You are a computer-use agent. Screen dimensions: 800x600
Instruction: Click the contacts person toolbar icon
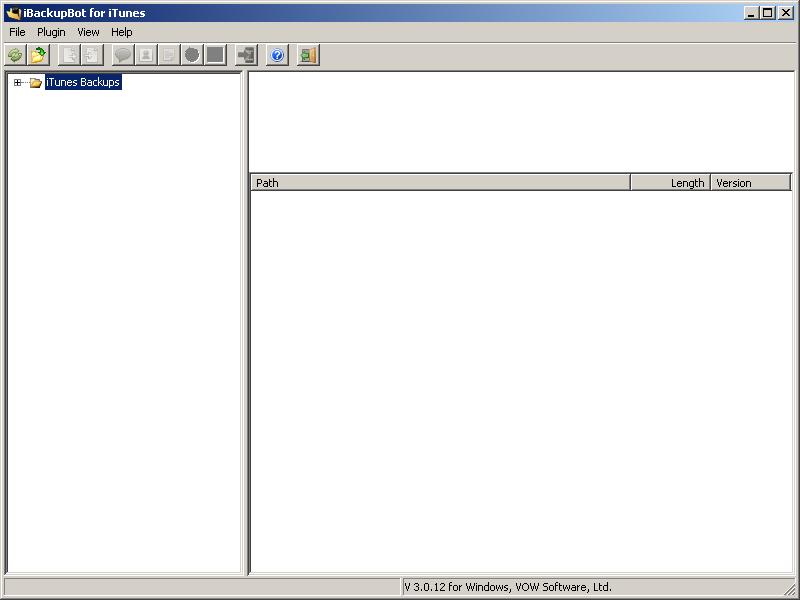[x=146, y=55]
